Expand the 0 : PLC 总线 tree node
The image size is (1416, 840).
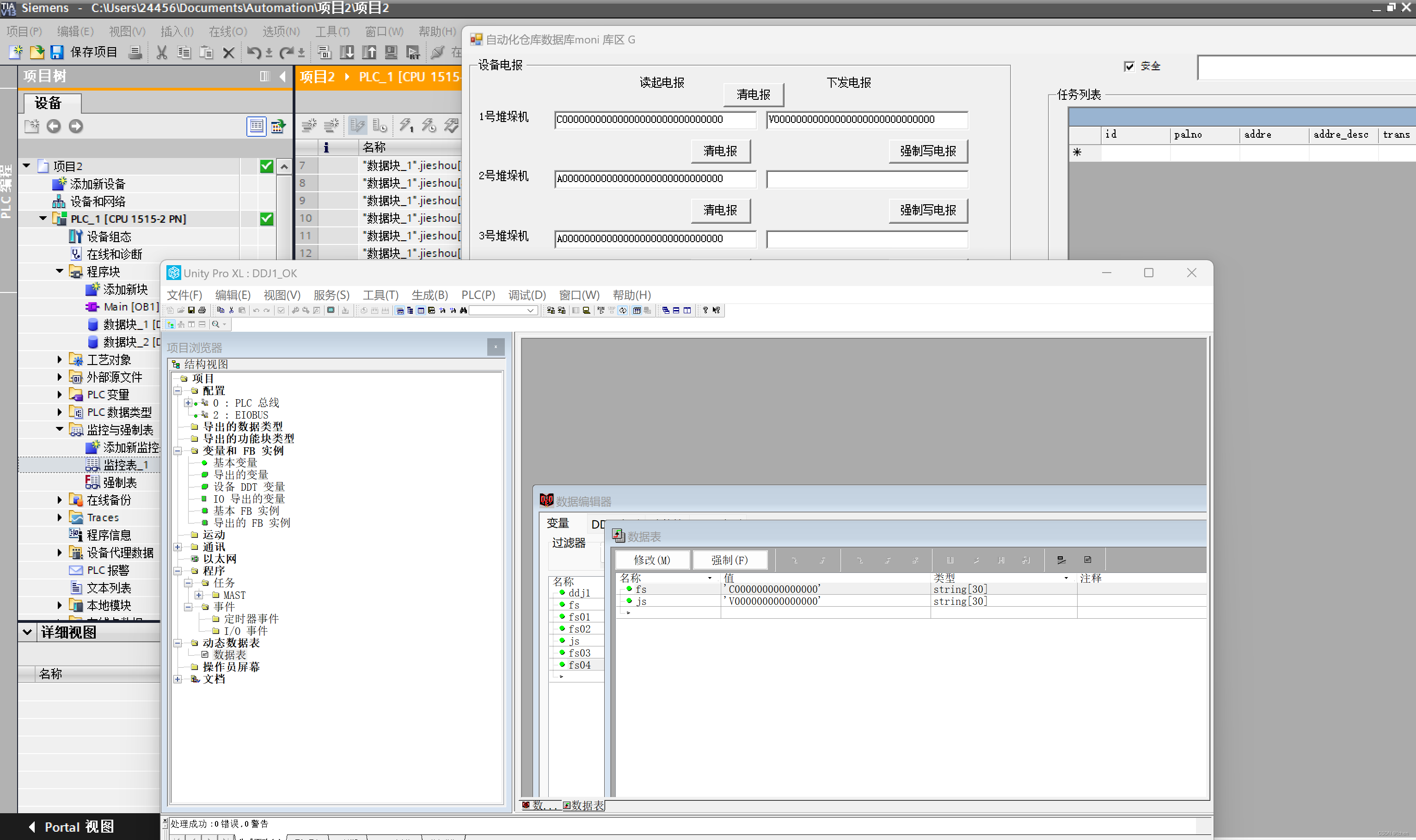pos(189,403)
